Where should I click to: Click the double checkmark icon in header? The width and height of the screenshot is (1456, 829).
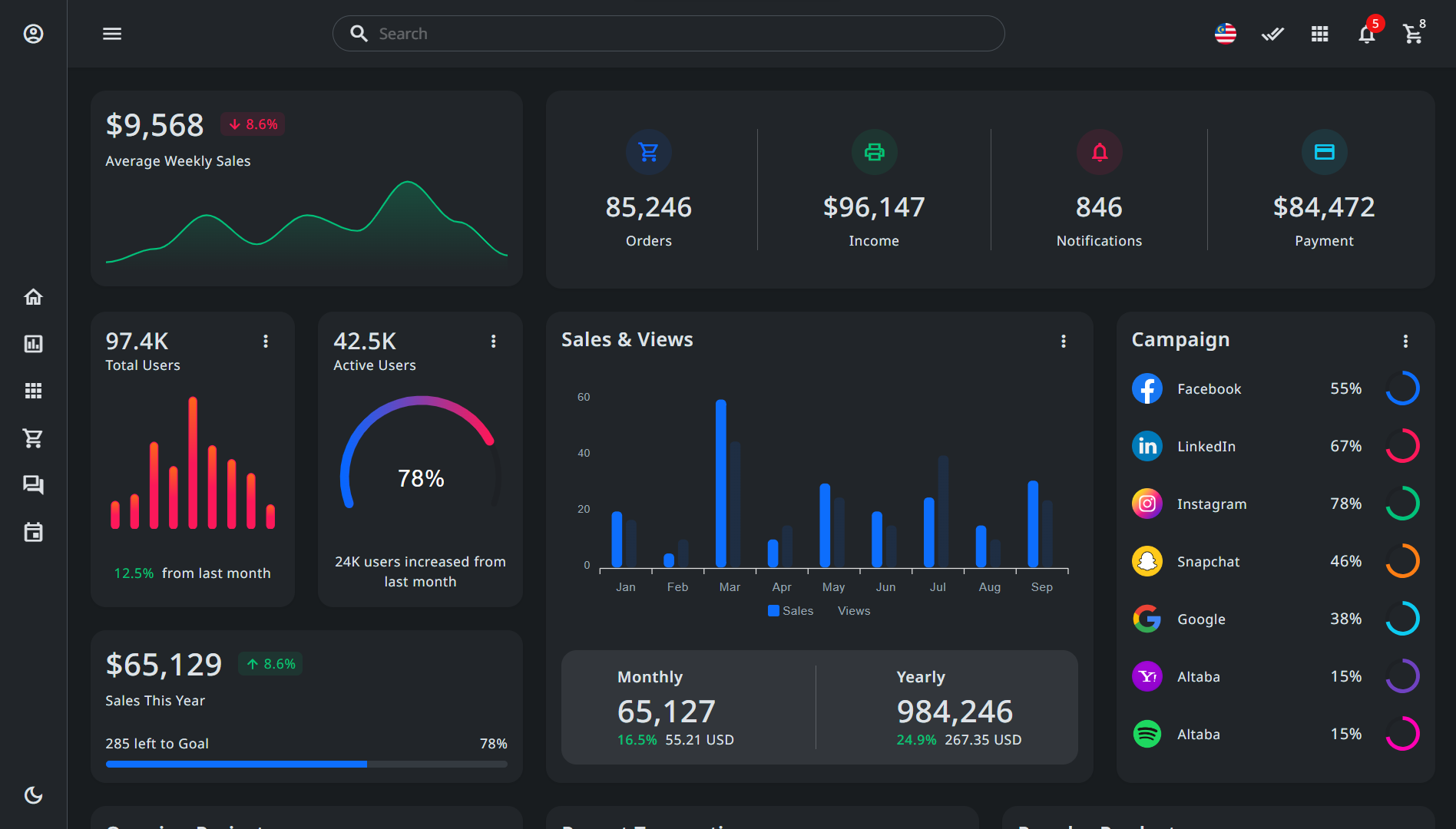coord(1272,34)
